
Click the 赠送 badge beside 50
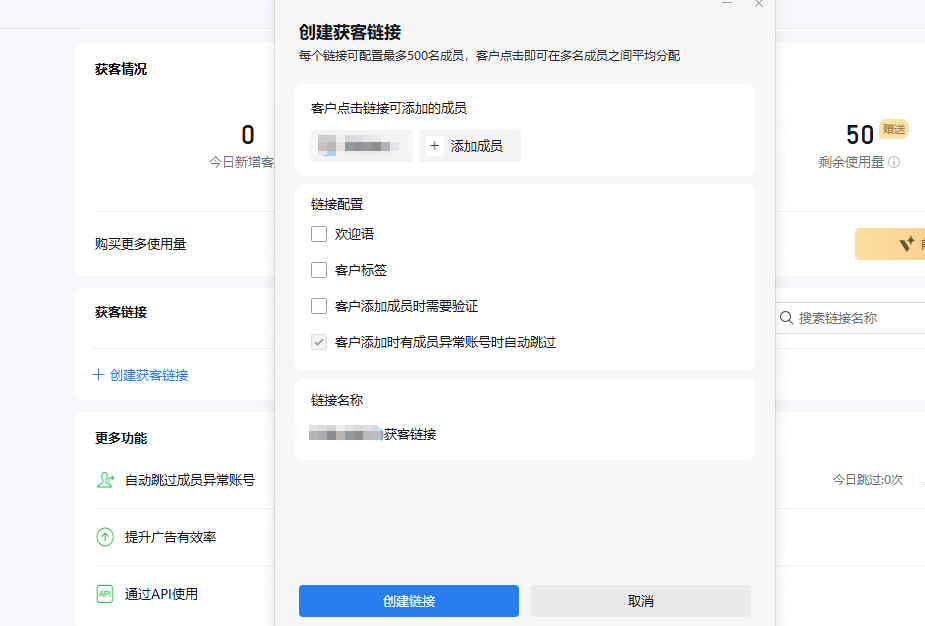pos(893,129)
